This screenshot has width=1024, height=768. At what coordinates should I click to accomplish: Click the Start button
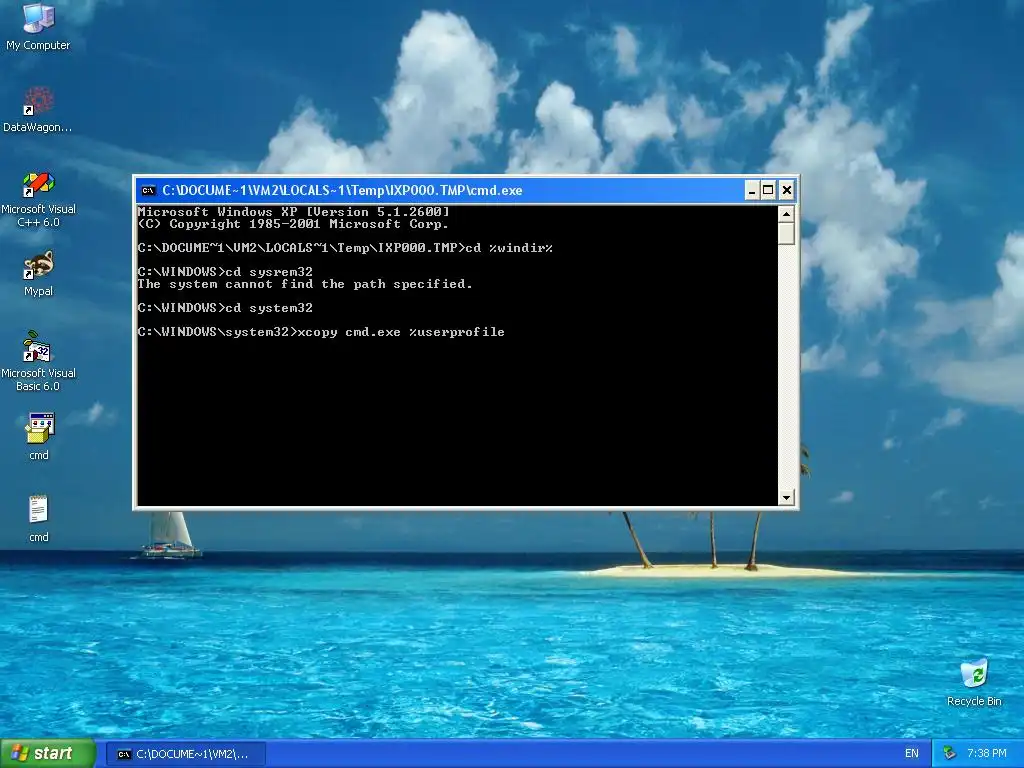pos(48,754)
